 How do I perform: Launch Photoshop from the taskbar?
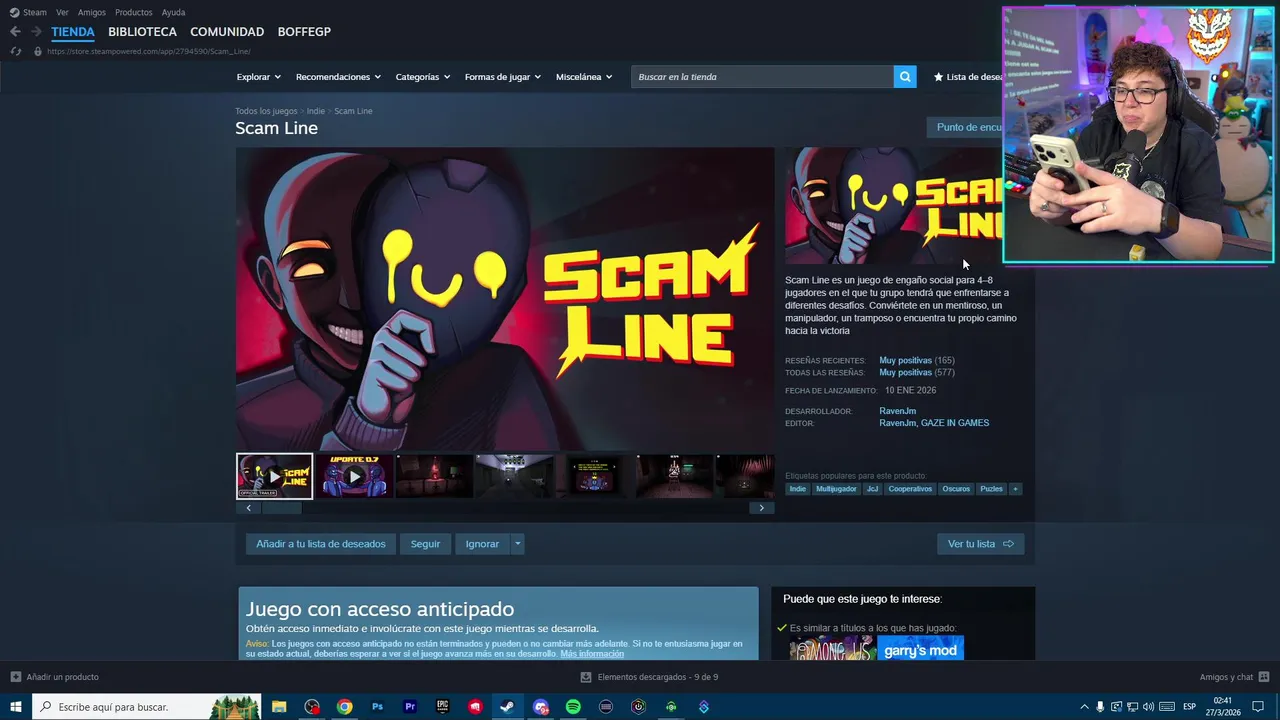pos(377,707)
